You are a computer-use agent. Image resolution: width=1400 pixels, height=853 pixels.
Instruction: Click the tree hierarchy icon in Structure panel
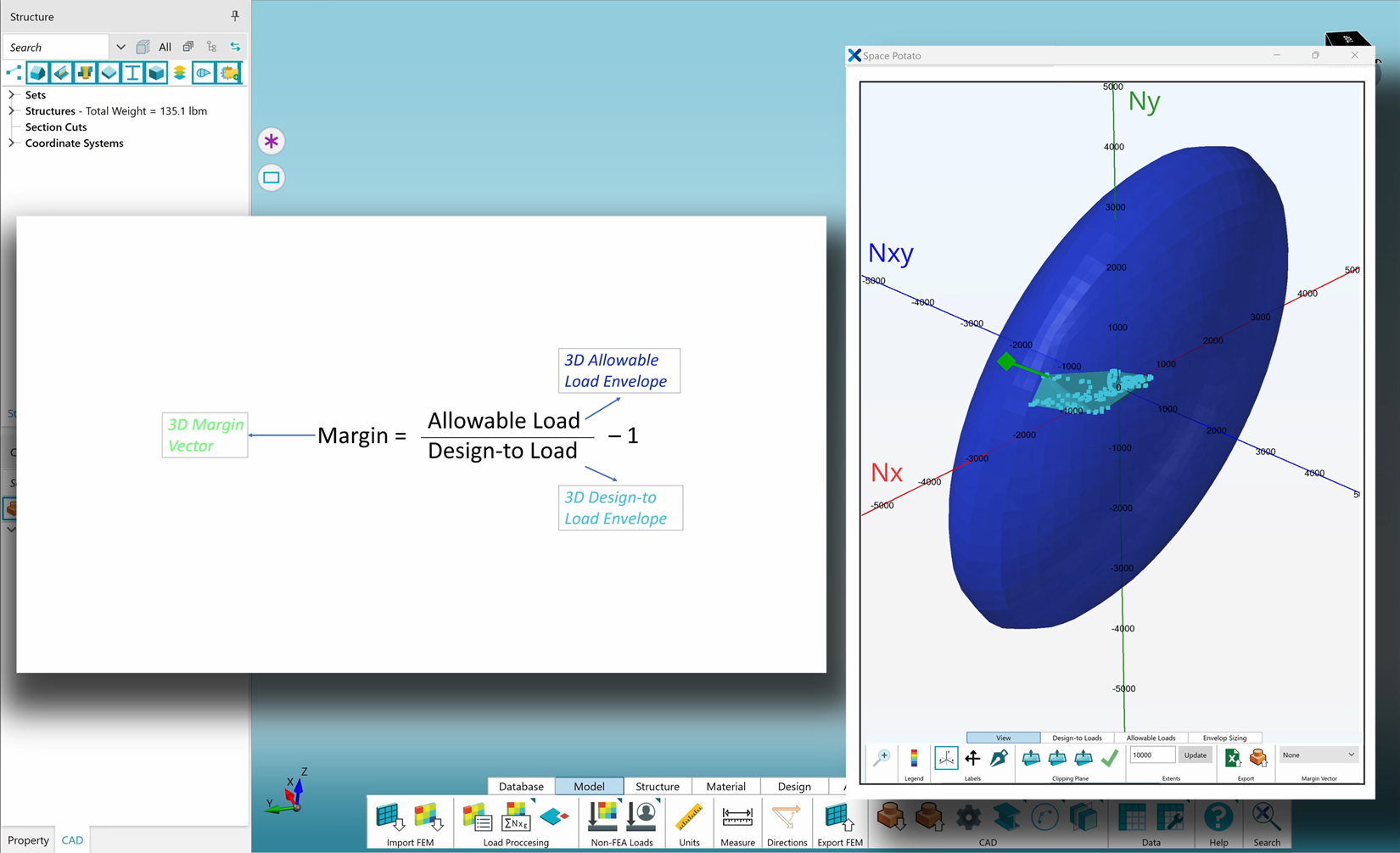coord(211,47)
